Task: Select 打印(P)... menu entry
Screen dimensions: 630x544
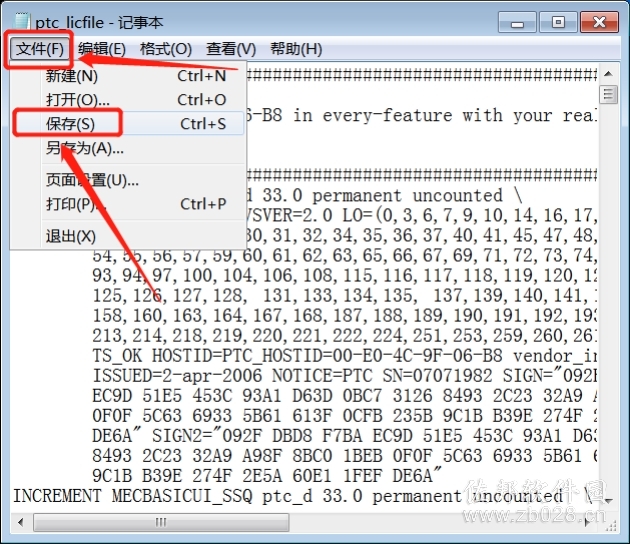Action: point(136,204)
